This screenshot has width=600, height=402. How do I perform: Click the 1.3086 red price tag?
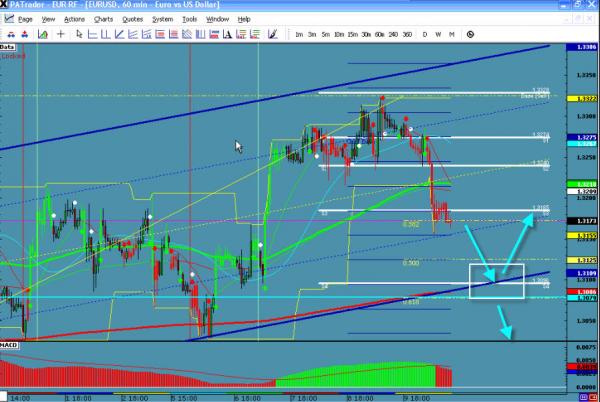(x=584, y=292)
